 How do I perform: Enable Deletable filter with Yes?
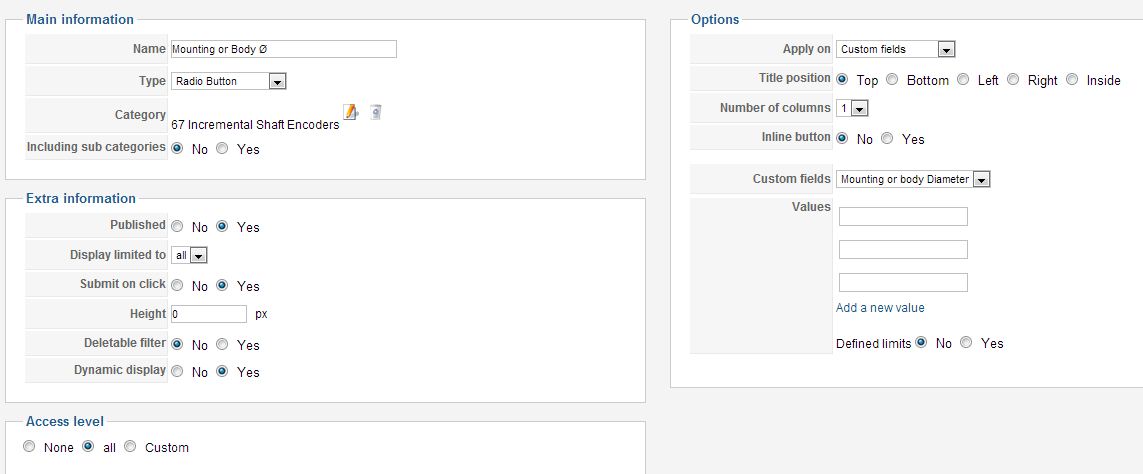(x=222, y=343)
